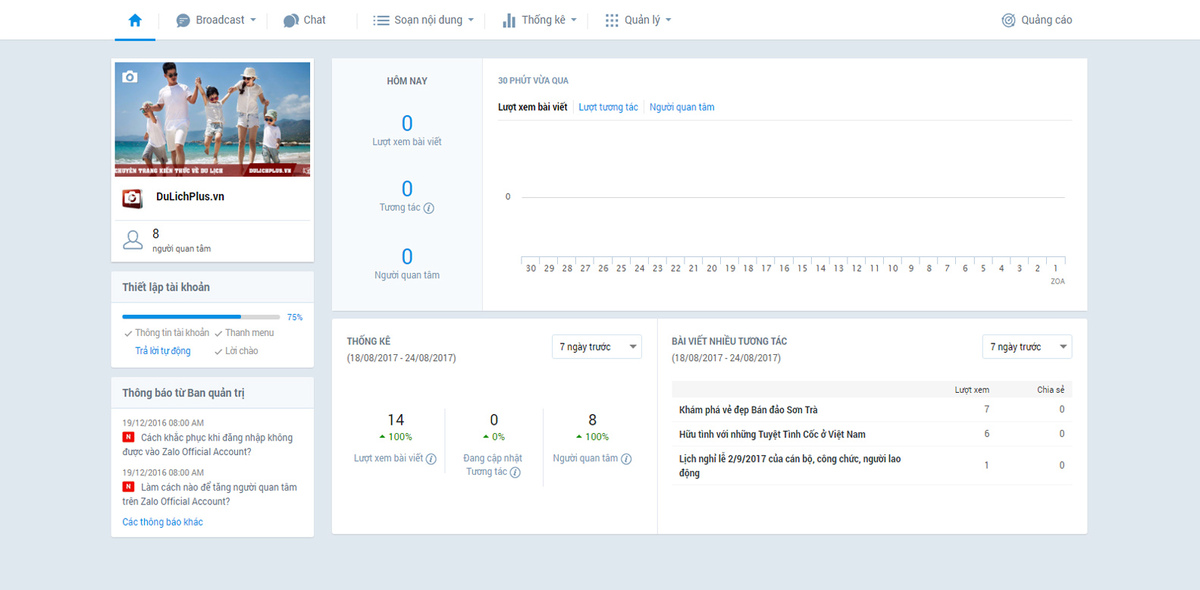Image resolution: width=1200 pixels, height=590 pixels.
Task: Click info icon beside Lượt xem bài viết stat
Action: (431, 459)
